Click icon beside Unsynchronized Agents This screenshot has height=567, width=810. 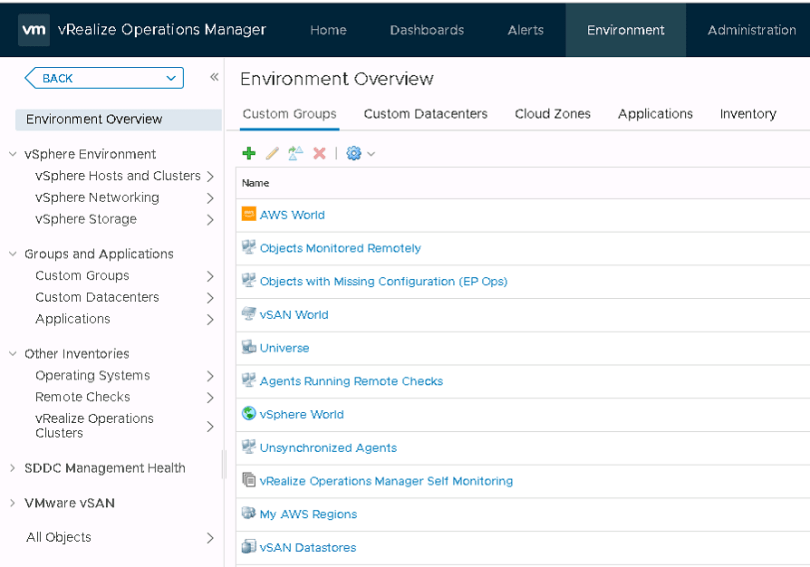[249, 447]
